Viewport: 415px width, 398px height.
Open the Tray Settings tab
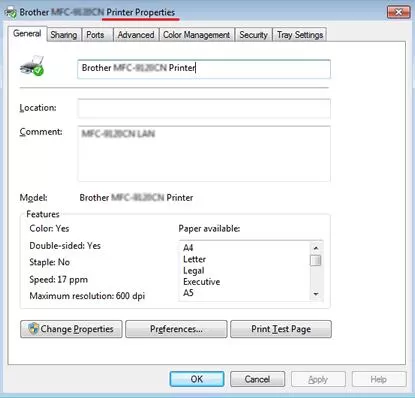click(x=300, y=35)
